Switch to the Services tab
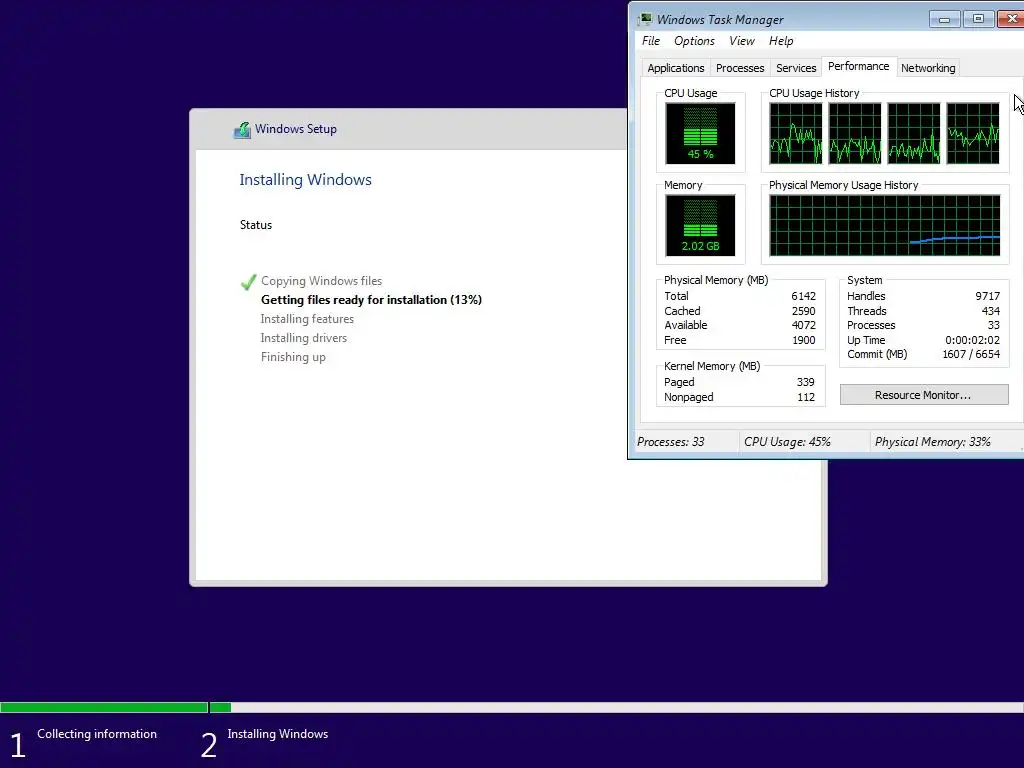Screen dimensions: 1024x768 (x=796, y=68)
